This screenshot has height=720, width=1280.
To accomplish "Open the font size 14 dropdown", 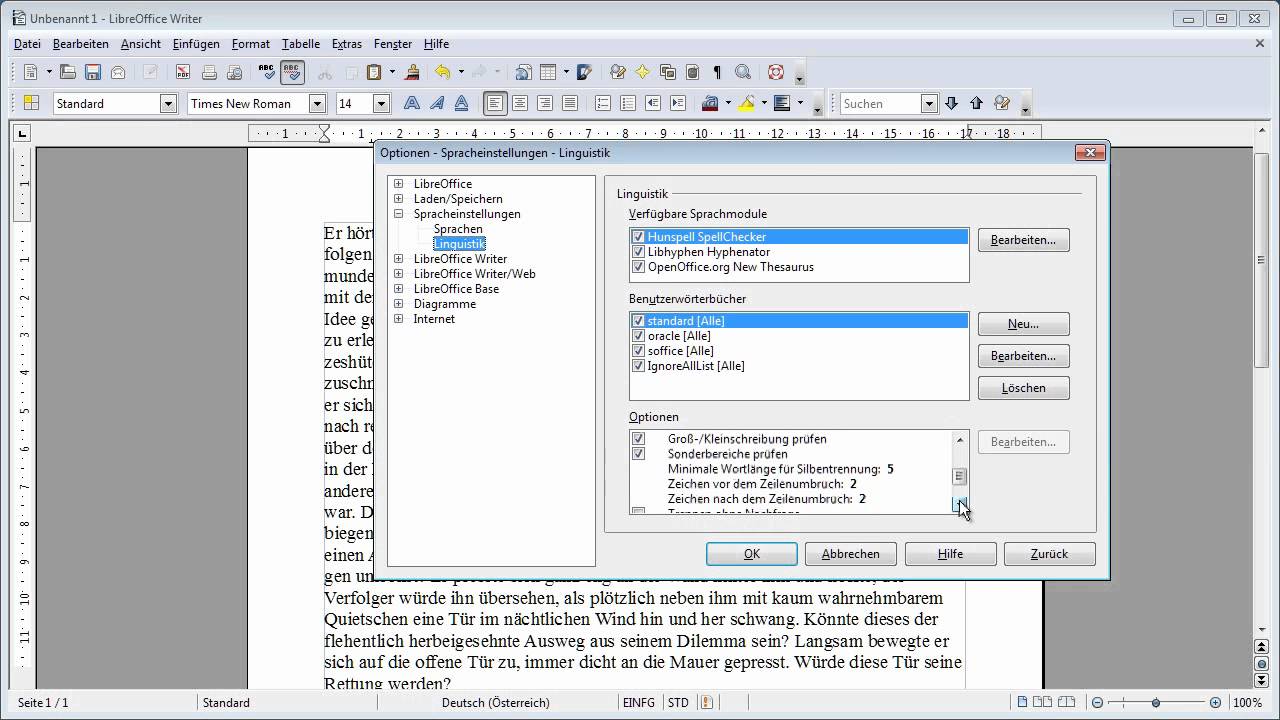I will tap(381, 103).
